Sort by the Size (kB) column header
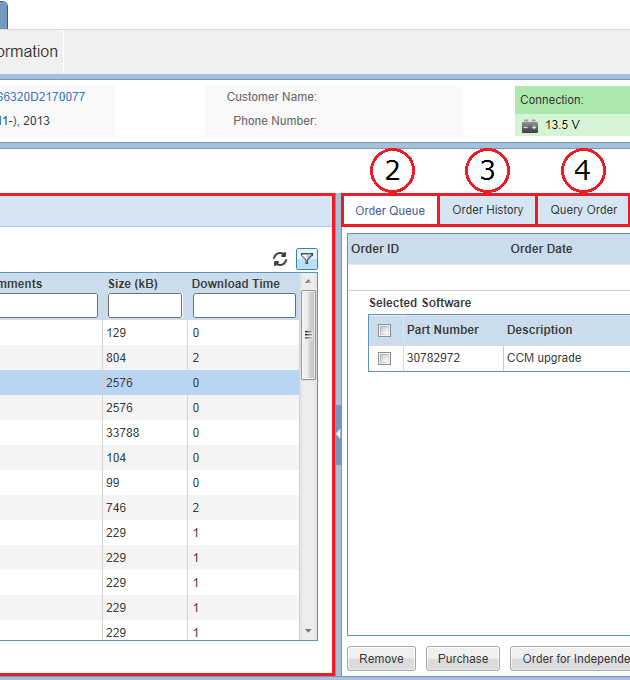 [x=133, y=284]
